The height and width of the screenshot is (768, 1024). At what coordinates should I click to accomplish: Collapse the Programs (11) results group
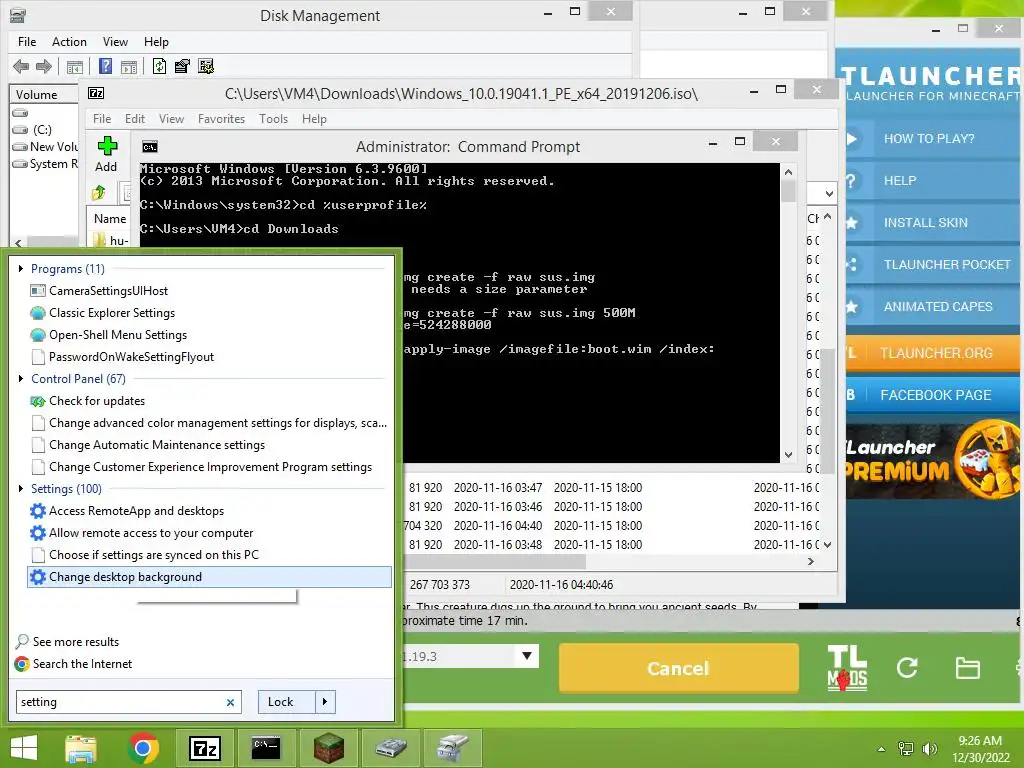click(x=21, y=268)
